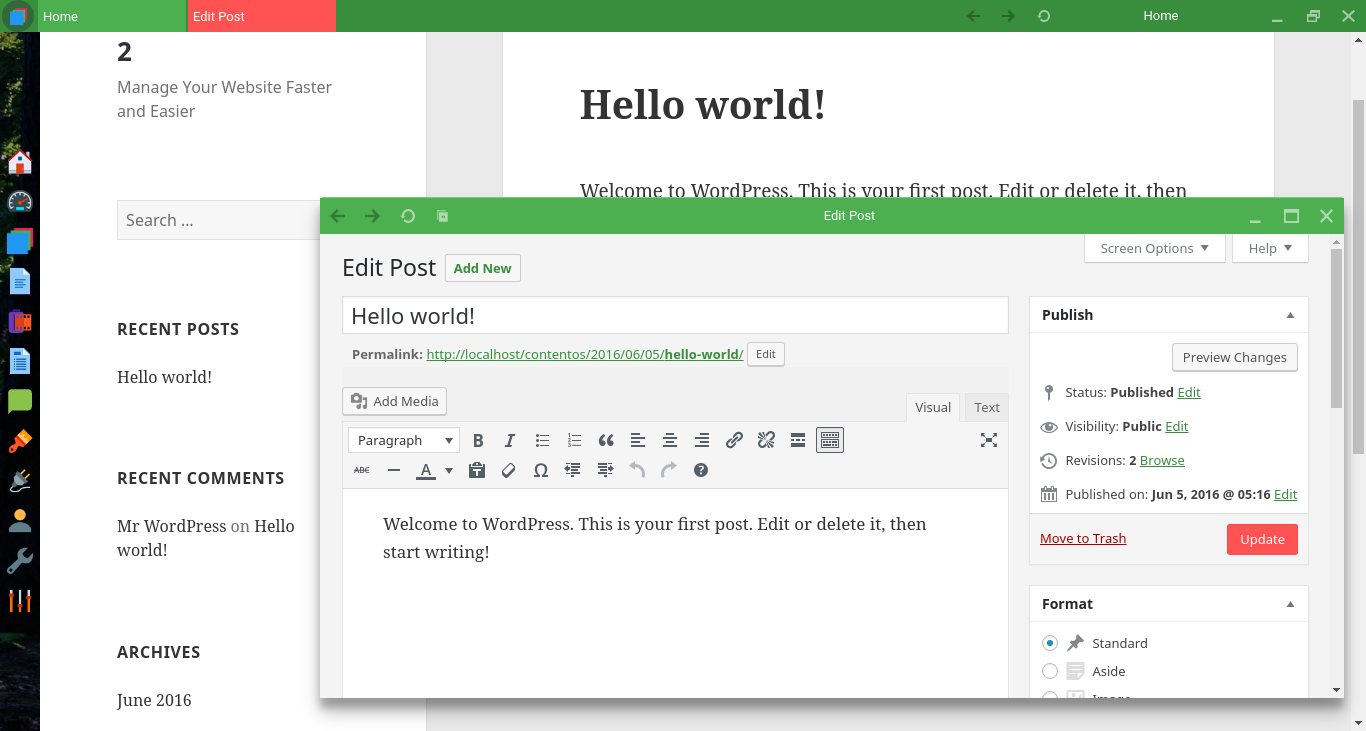Edit the Published on date
The image size is (1366, 731).
pyautogui.click(x=1286, y=494)
